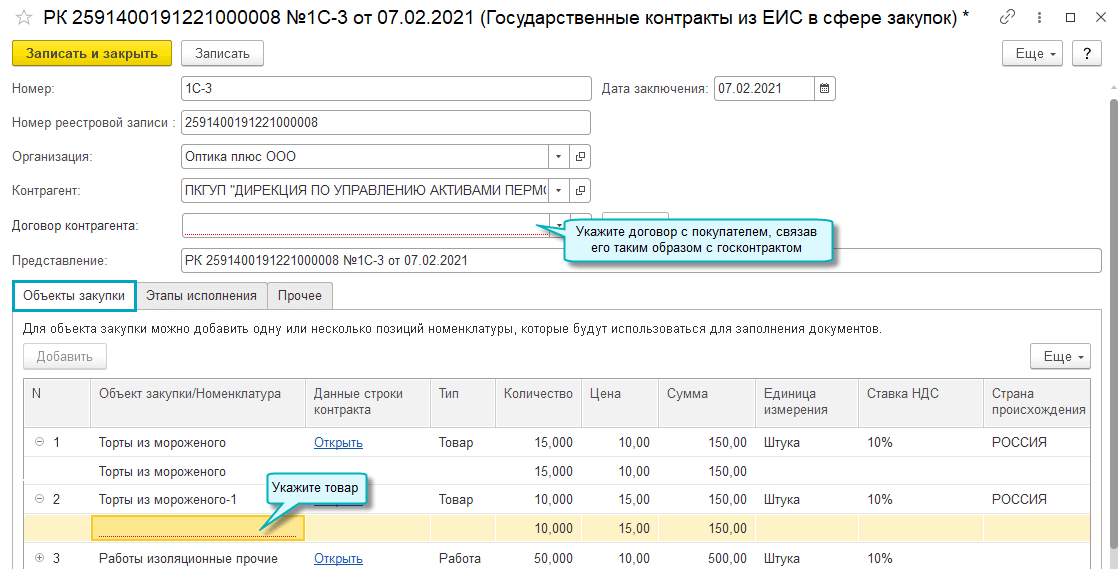Open window options menu with three dots
1119x569 pixels.
tap(1039, 17)
